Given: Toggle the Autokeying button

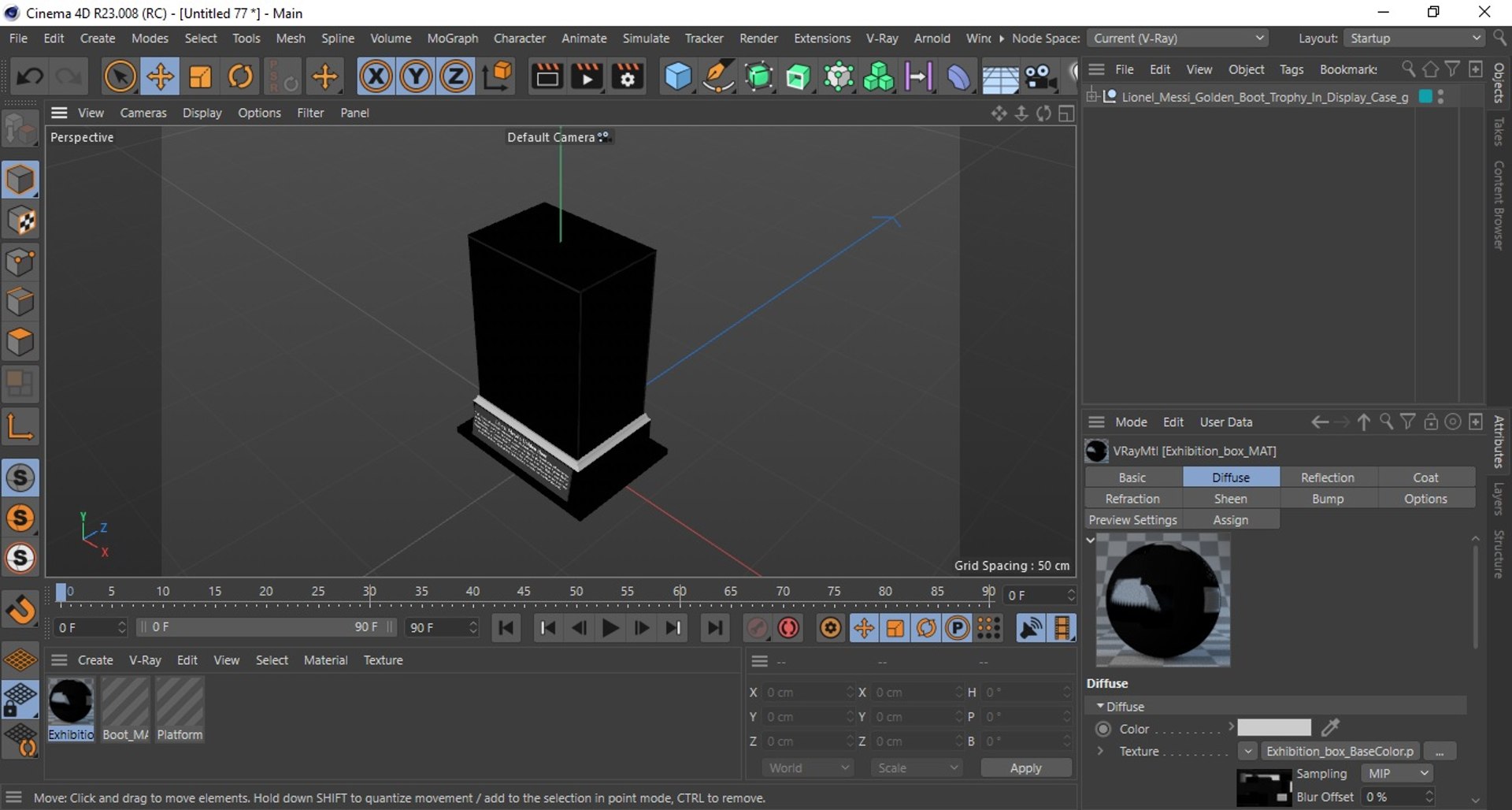Looking at the screenshot, I should coord(788,628).
